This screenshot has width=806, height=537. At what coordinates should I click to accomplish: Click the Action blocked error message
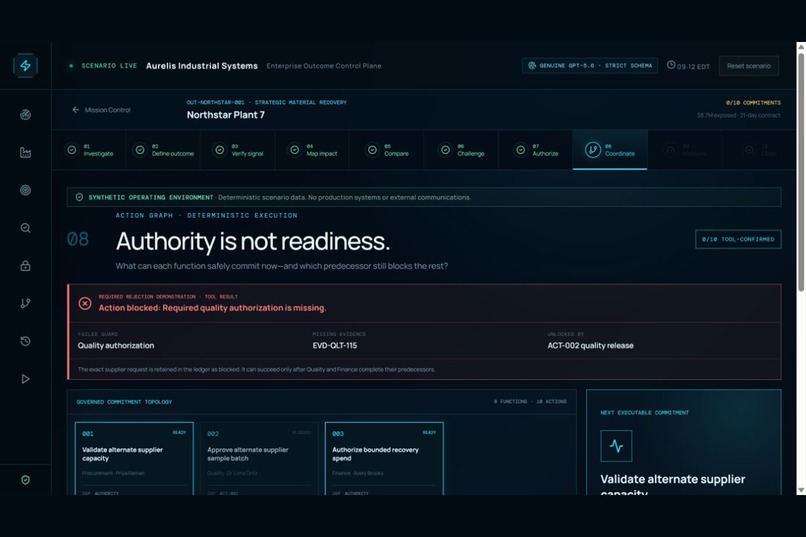(x=212, y=308)
